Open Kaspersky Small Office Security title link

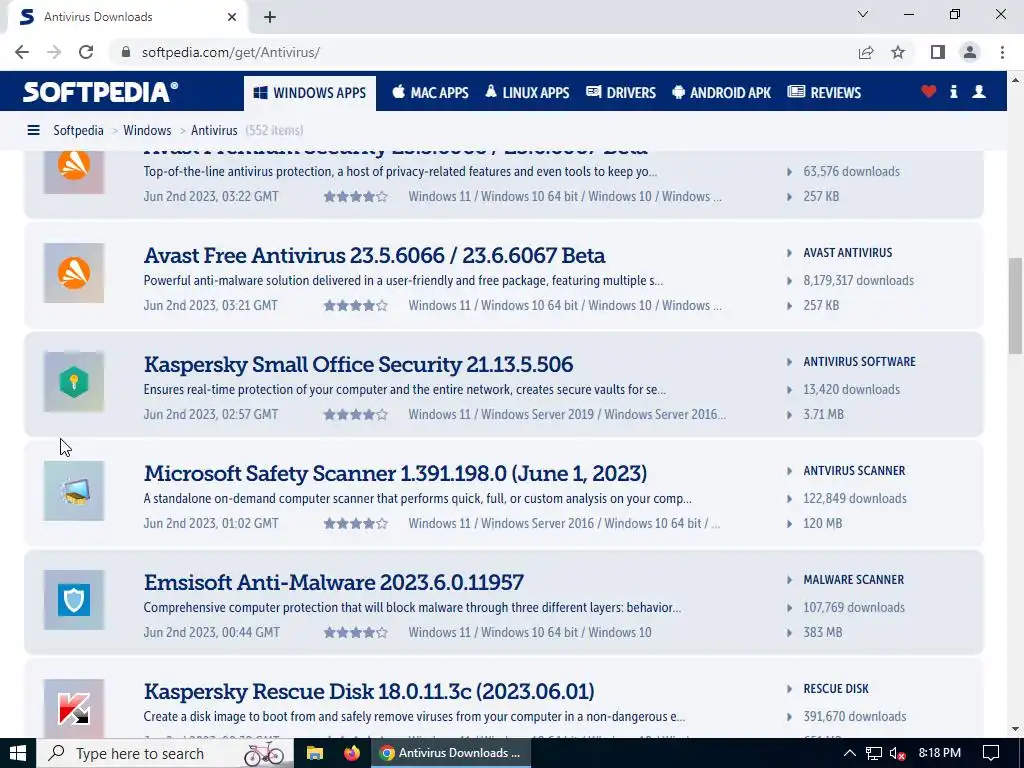[358, 364]
